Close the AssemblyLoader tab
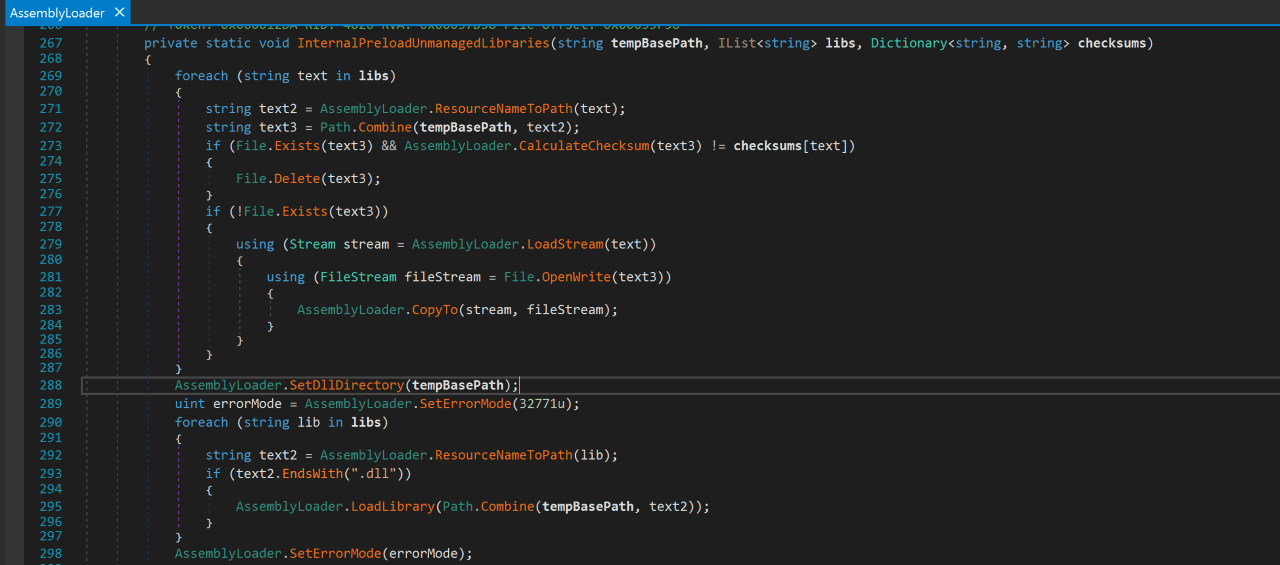 [x=119, y=13]
